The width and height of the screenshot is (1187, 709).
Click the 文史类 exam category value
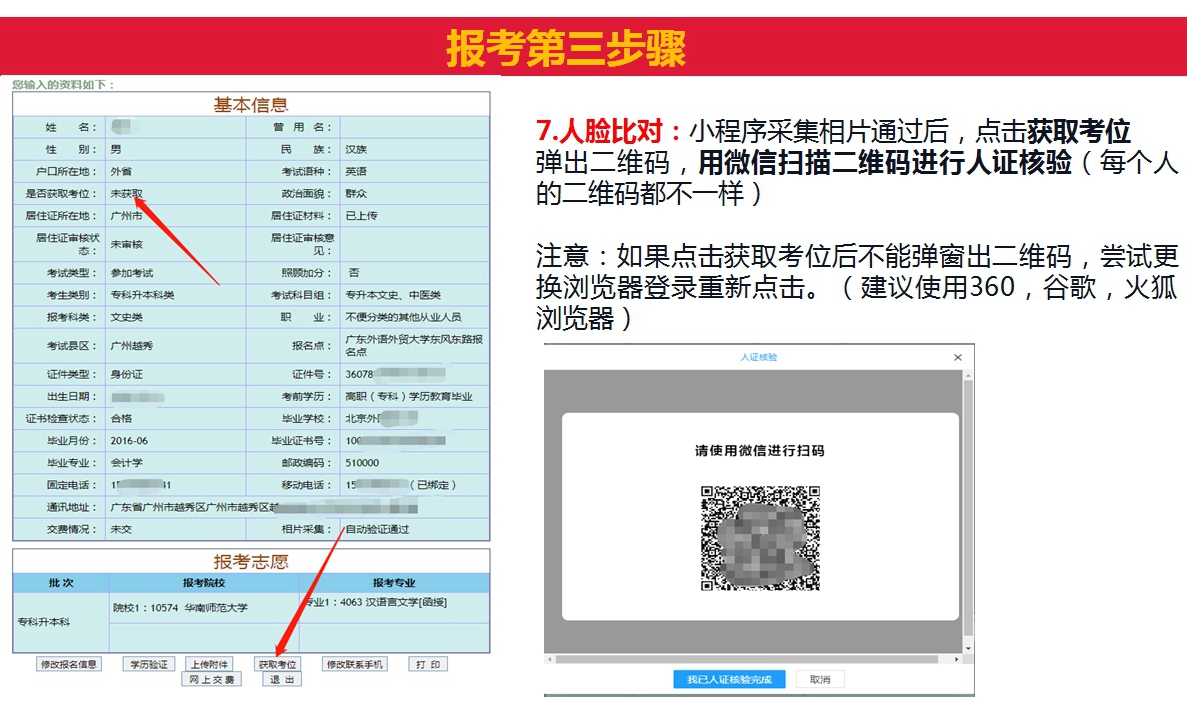coord(126,317)
